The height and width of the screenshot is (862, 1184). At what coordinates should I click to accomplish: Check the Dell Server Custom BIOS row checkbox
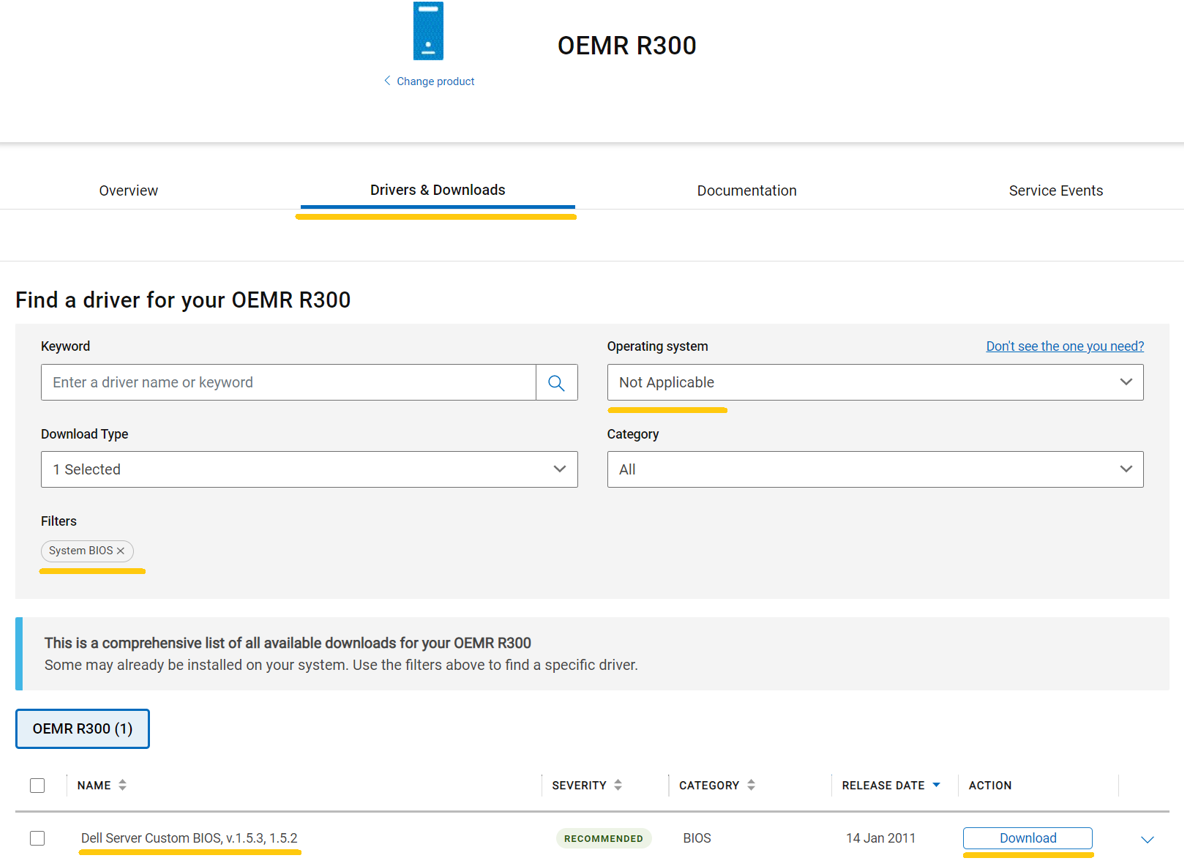tap(37, 838)
